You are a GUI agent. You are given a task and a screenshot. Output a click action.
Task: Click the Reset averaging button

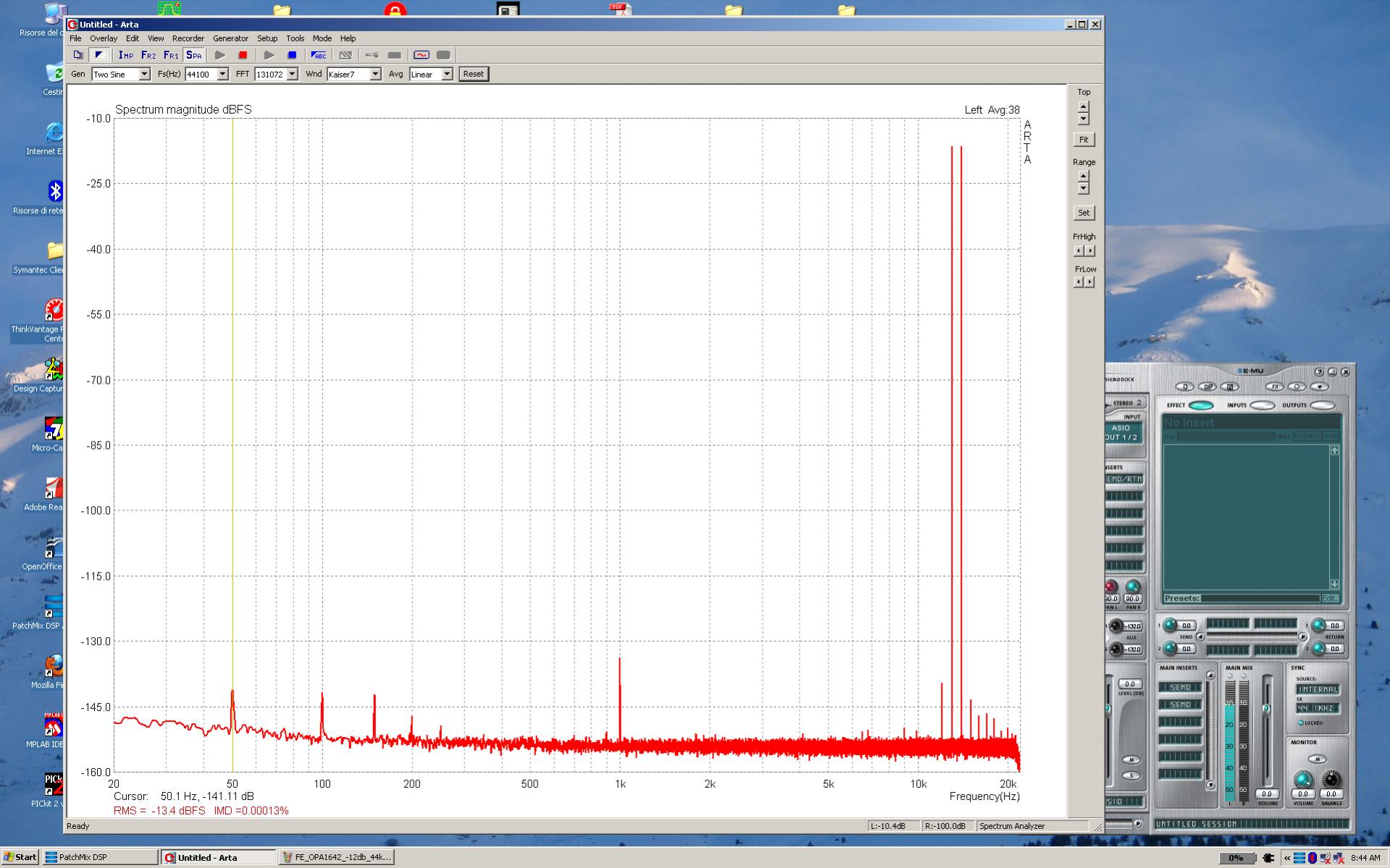click(474, 74)
